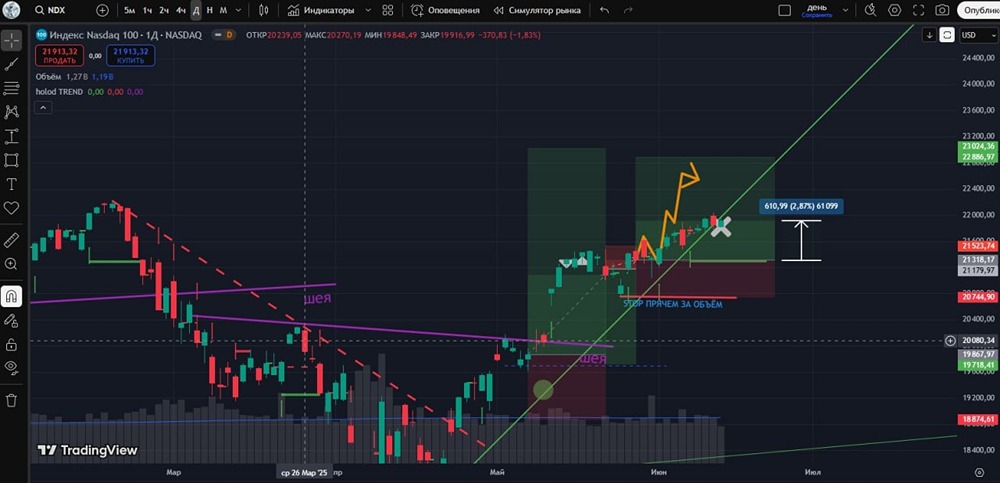Image resolution: width=1000 pixels, height=483 pixels.
Task: Select the STOP ПРЯЧЕМ ЗА ОБЪЁМ note
Action: click(x=673, y=304)
